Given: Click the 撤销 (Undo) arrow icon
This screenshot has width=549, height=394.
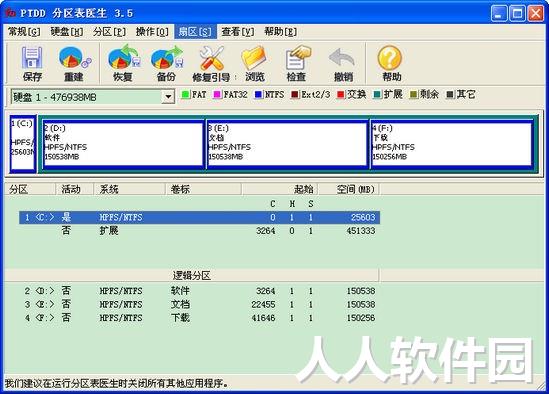Looking at the screenshot, I should click(342, 58).
